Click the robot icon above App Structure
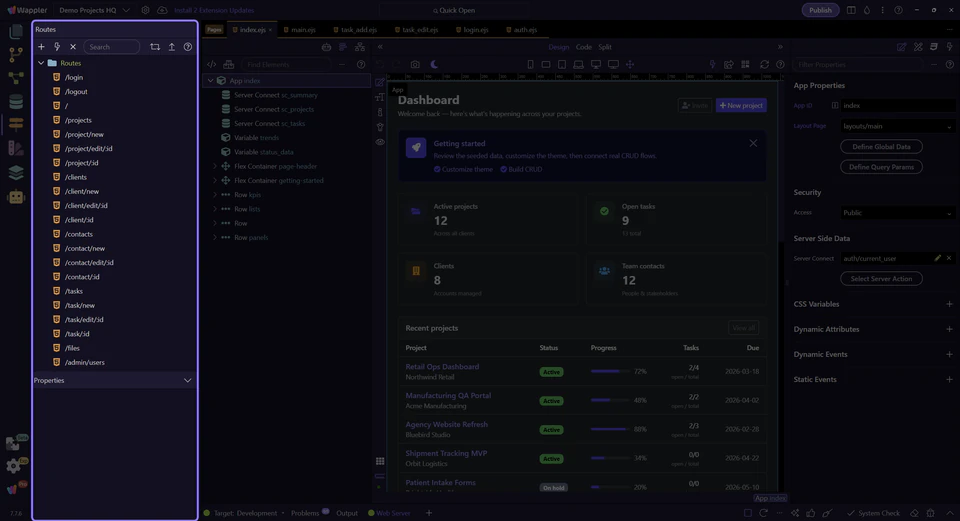The image size is (960, 521). tap(326, 47)
